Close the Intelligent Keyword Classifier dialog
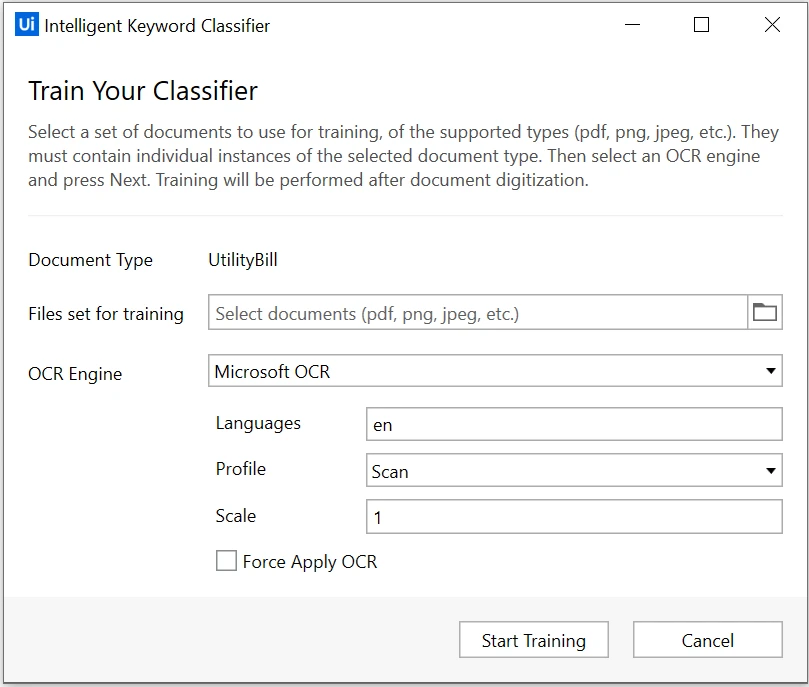This screenshot has width=809, height=687. point(772,24)
